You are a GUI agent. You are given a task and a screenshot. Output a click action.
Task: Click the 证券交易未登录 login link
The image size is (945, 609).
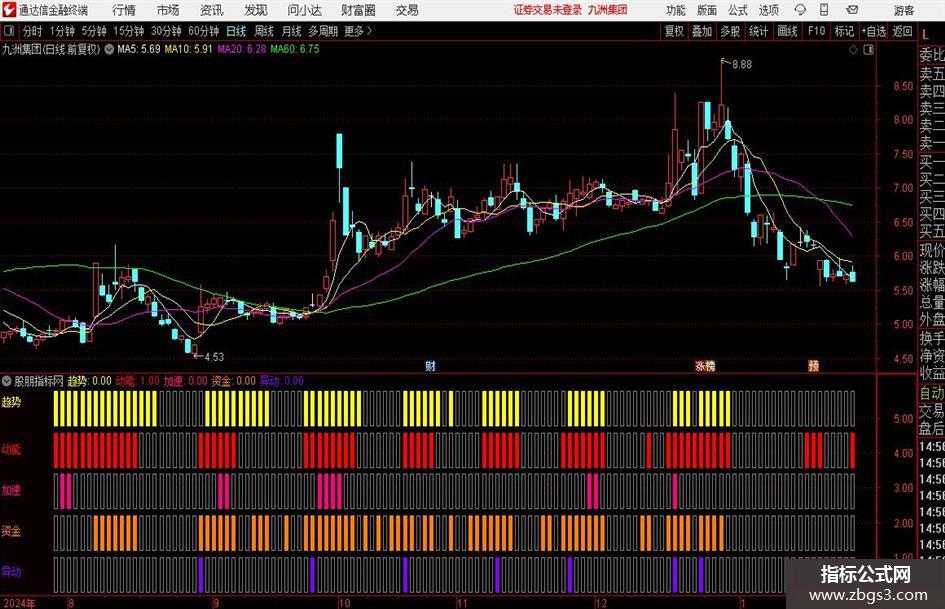[548, 10]
